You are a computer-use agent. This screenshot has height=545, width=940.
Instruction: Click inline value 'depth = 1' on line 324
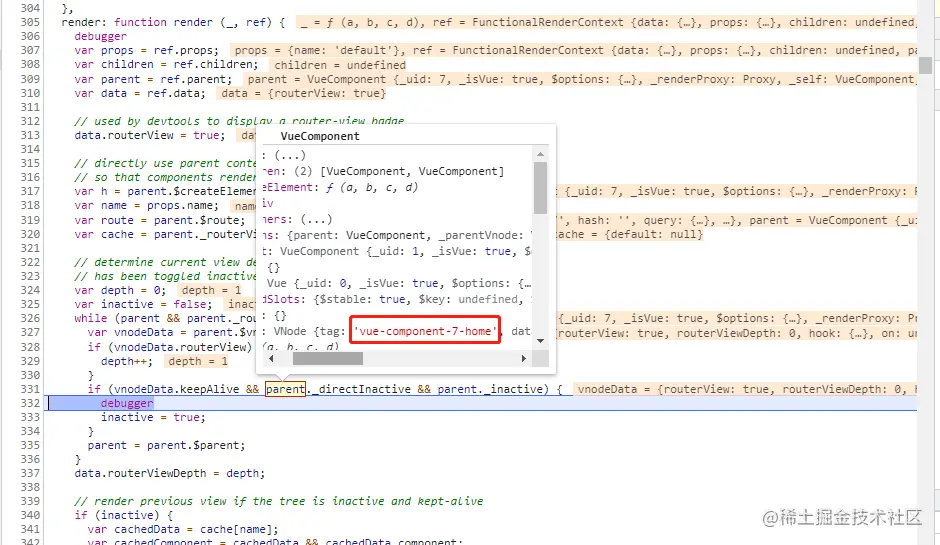click(211, 290)
